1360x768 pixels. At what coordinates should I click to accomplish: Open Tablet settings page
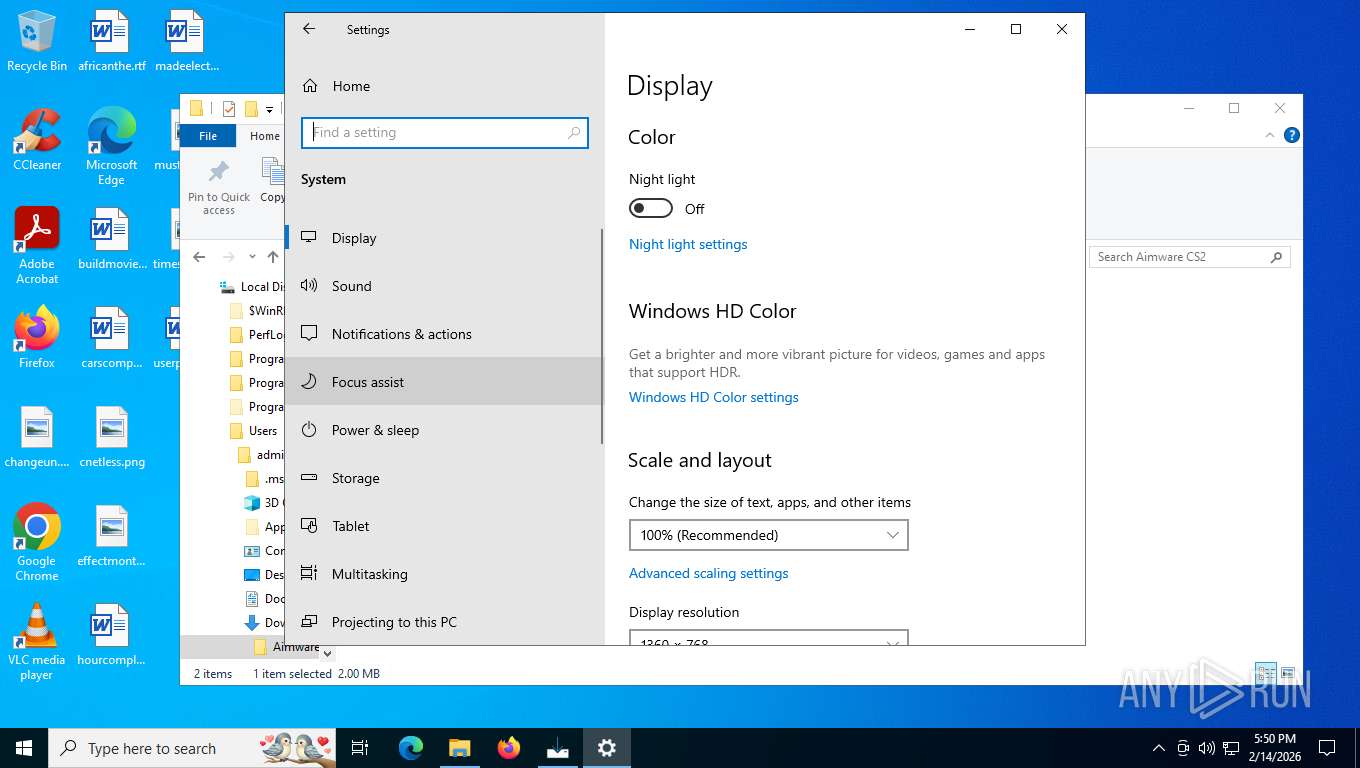point(350,526)
